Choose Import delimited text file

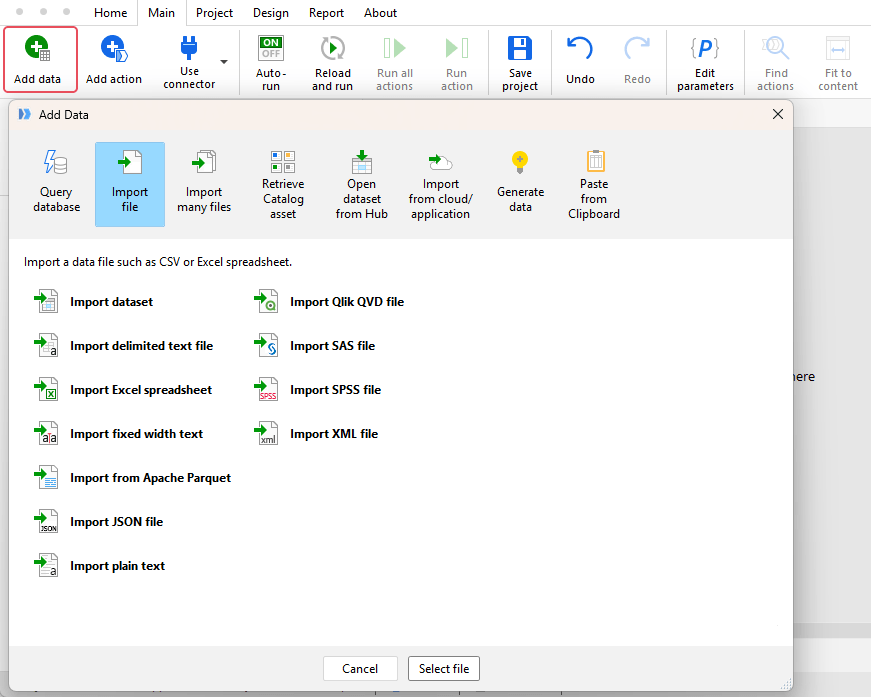(x=124, y=345)
